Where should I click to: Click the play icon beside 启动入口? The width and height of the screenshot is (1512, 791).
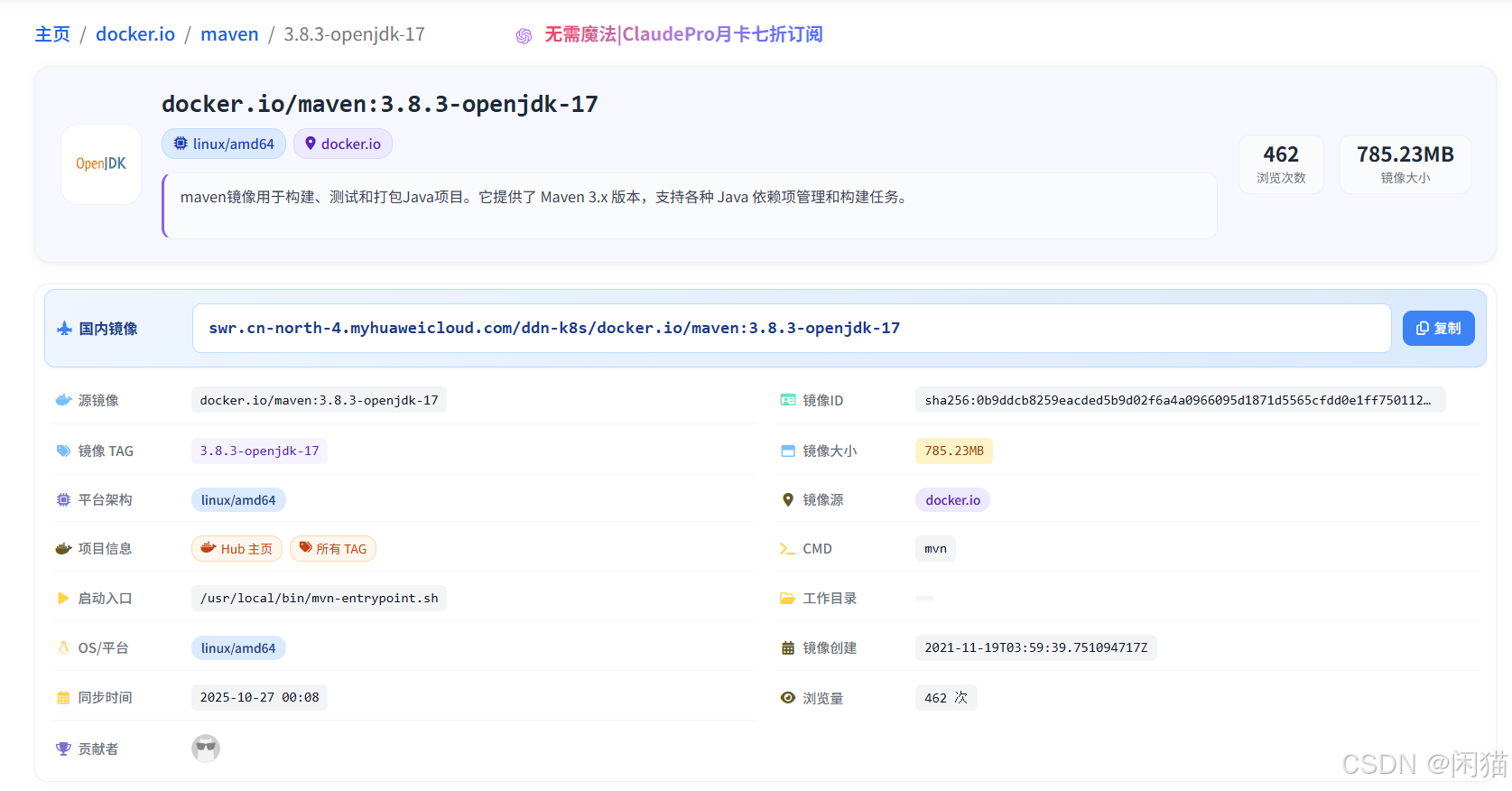tap(63, 598)
